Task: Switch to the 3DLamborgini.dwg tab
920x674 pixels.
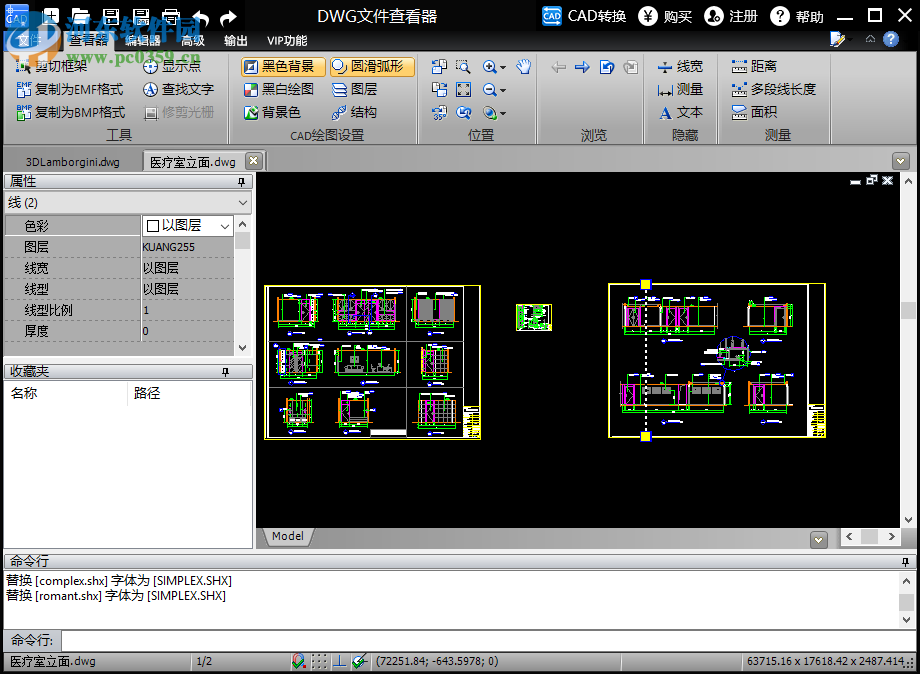Action: [x=72, y=161]
